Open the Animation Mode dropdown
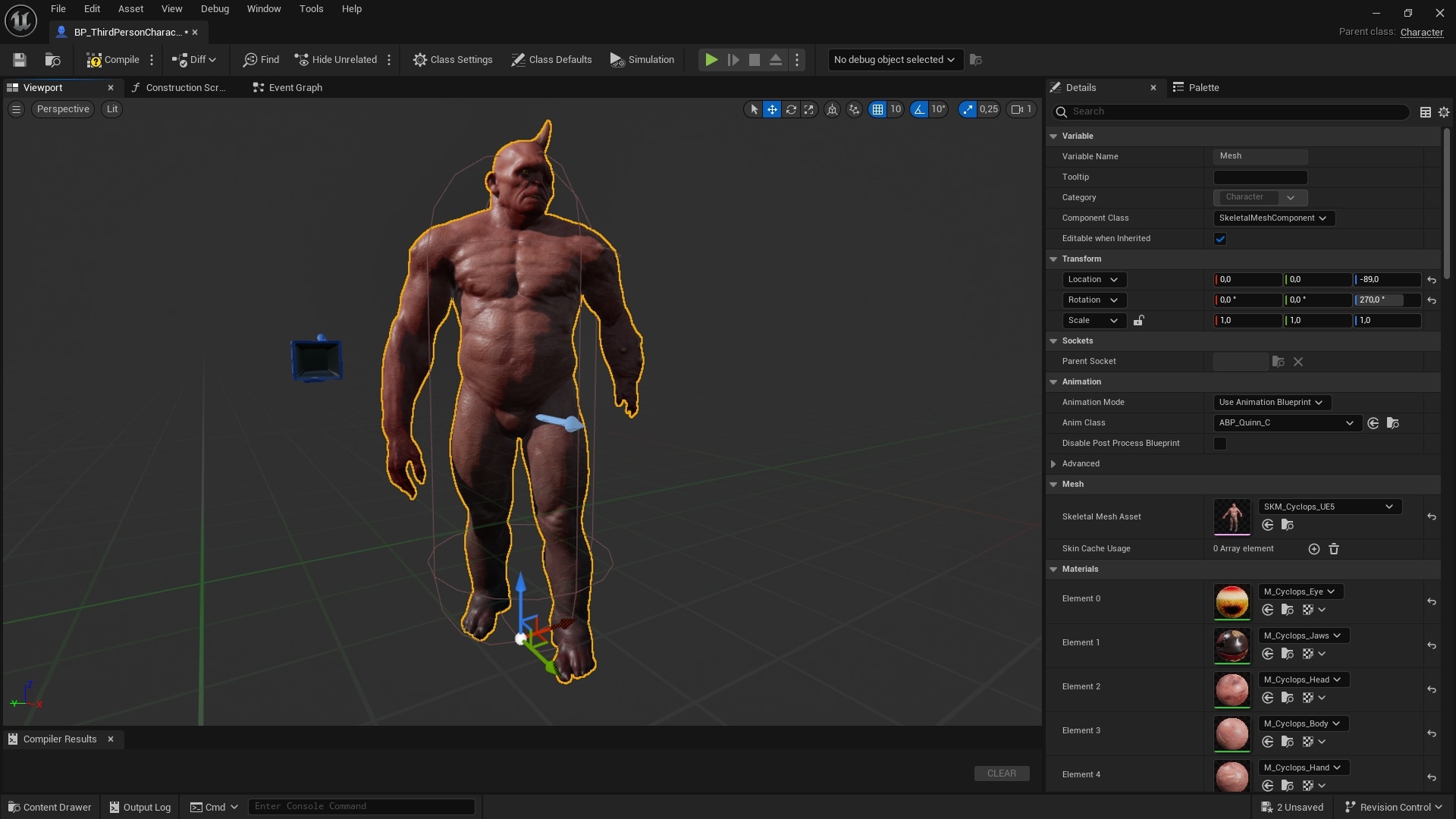 pos(1272,403)
